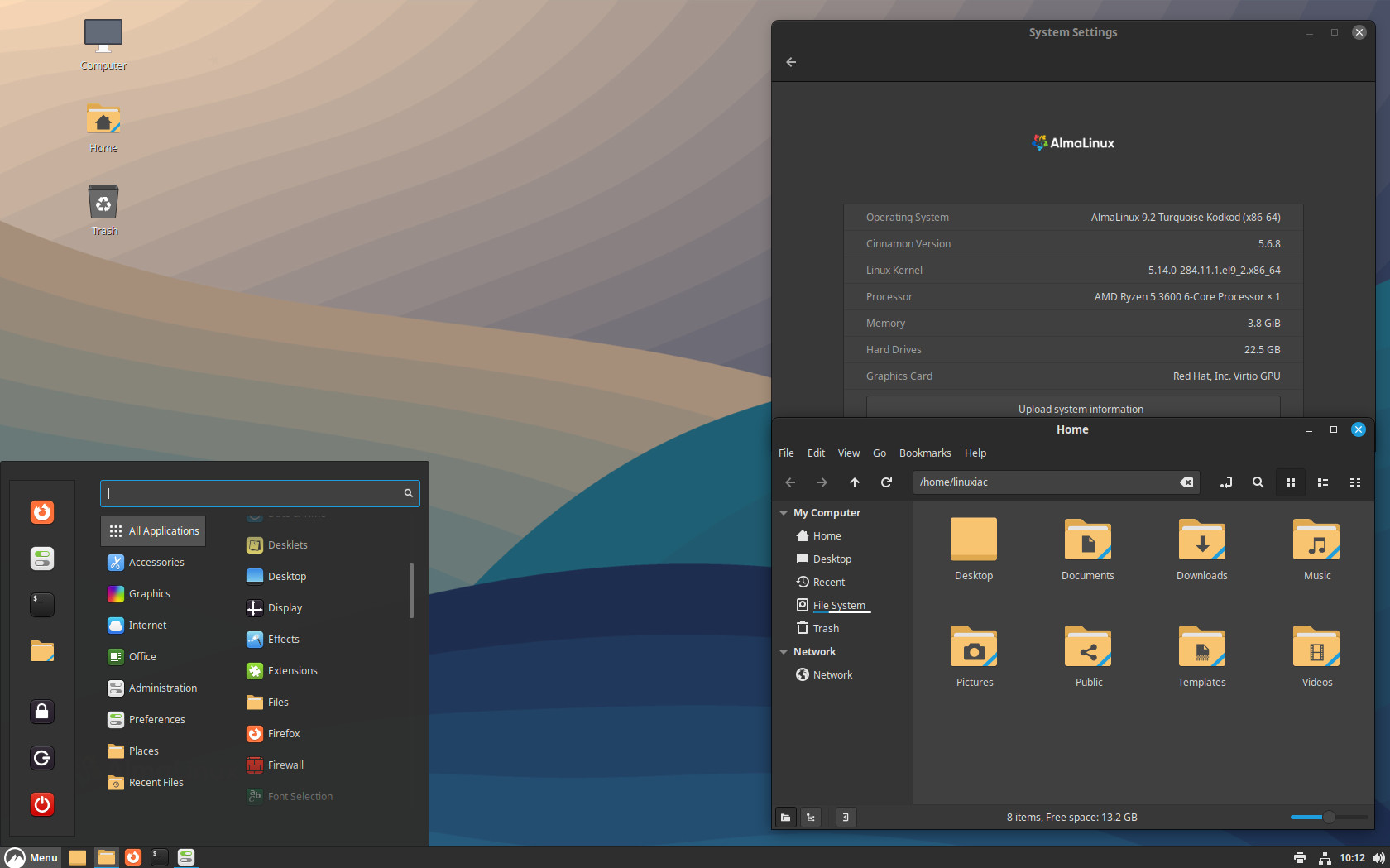Screen dimensions: 1390x868
Task: Log out using menu sidebar icon
Action: [x=42, y=758]
